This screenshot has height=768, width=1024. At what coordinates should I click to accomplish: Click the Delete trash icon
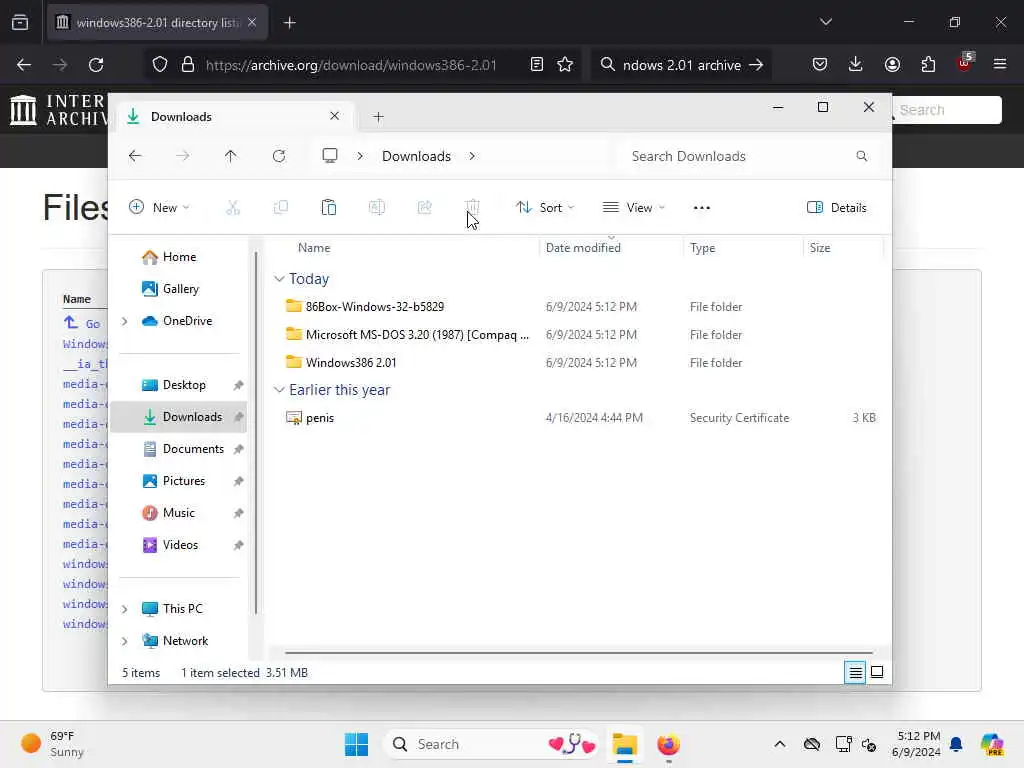[472, 208]
